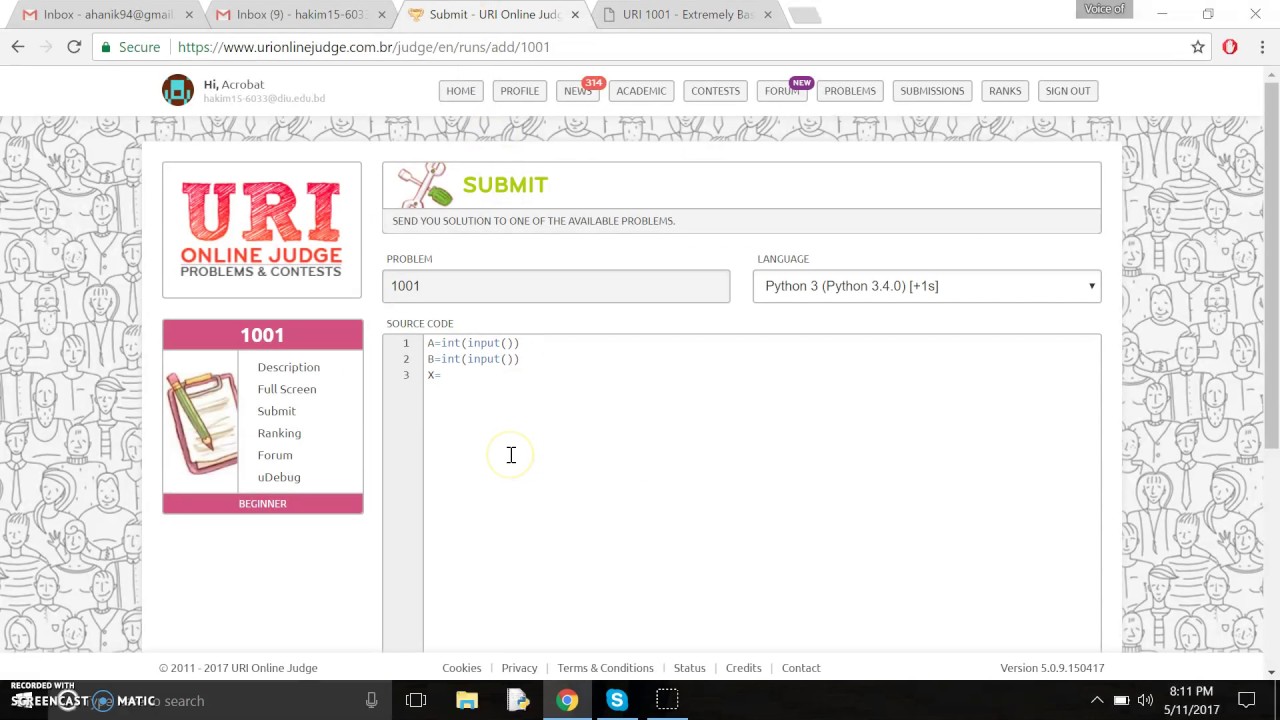Screen dimensions: 1280x720
Task: Go back using the browser back arrow
Action: pyautogui.click(x=18, y=47)
